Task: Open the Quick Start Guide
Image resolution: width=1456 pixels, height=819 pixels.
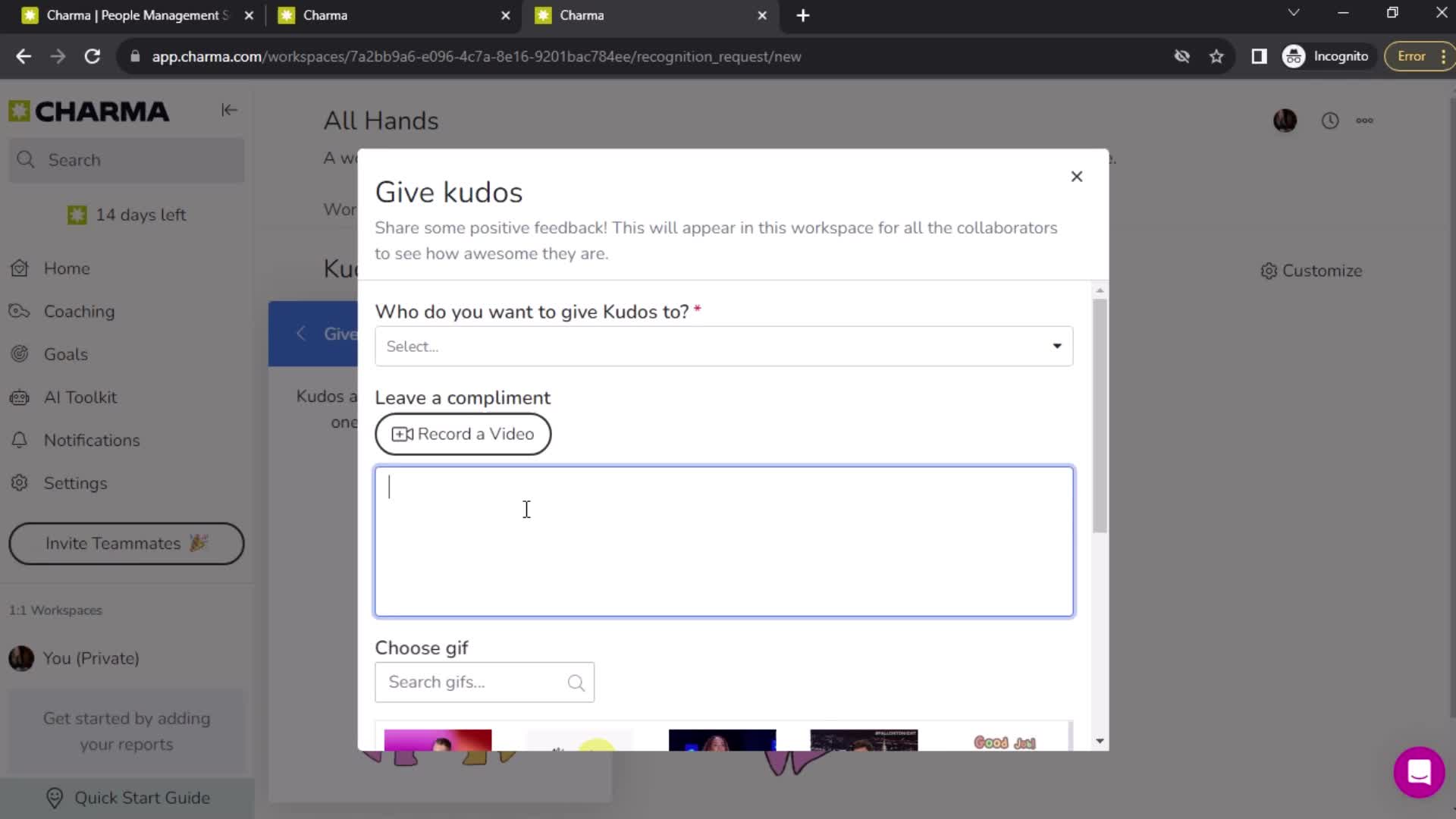Action: 127,798
